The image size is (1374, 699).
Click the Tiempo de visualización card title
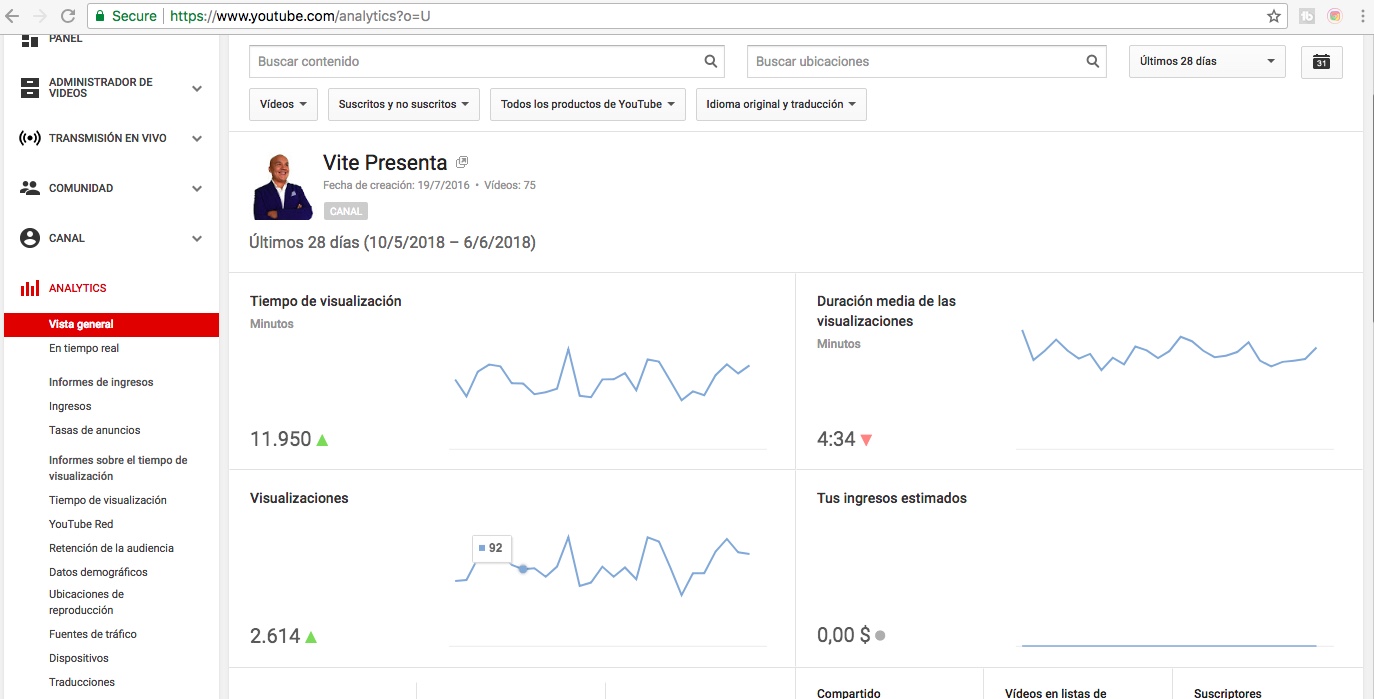coord(326,301)
